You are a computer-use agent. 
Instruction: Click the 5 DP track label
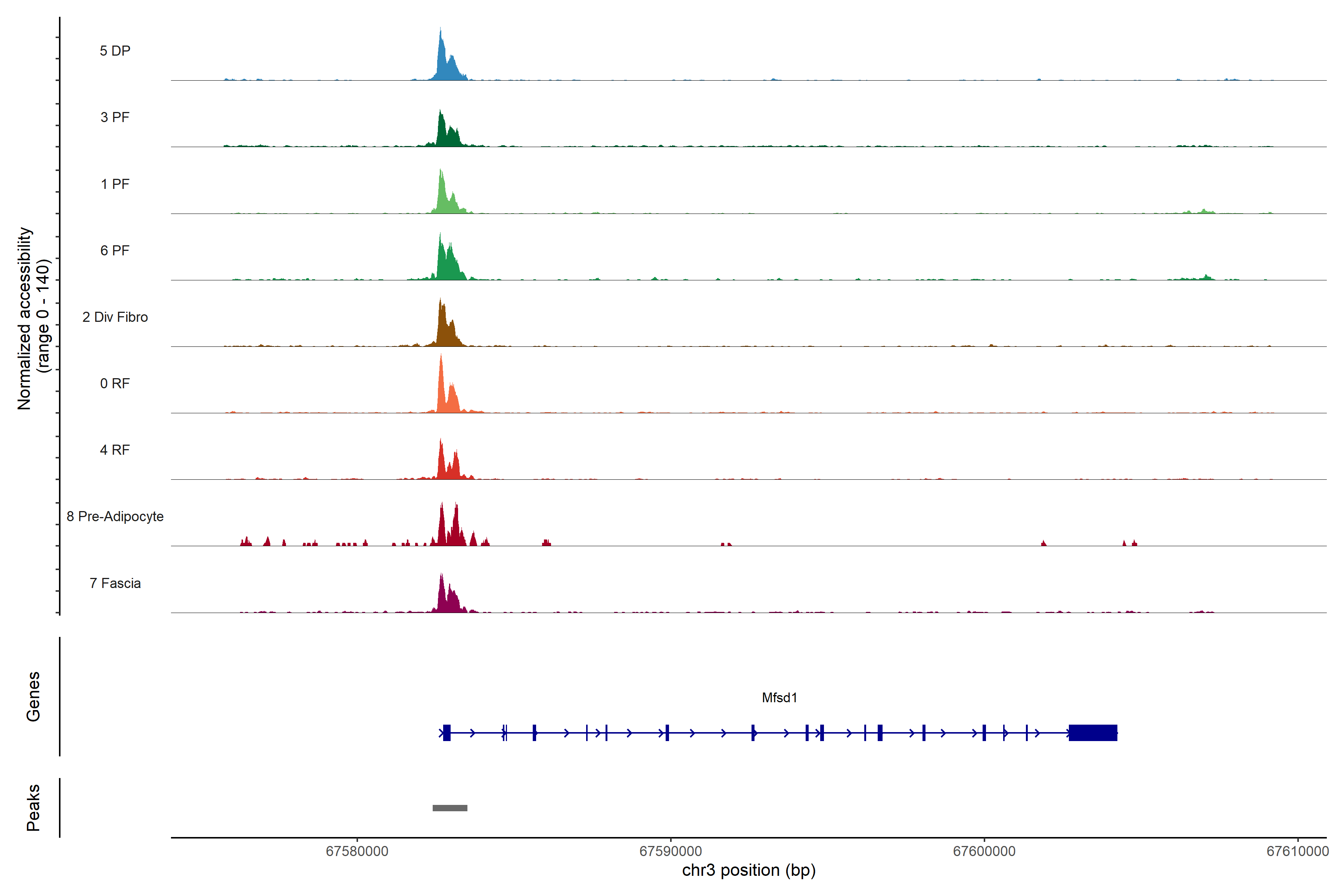[x=115, y=51]
